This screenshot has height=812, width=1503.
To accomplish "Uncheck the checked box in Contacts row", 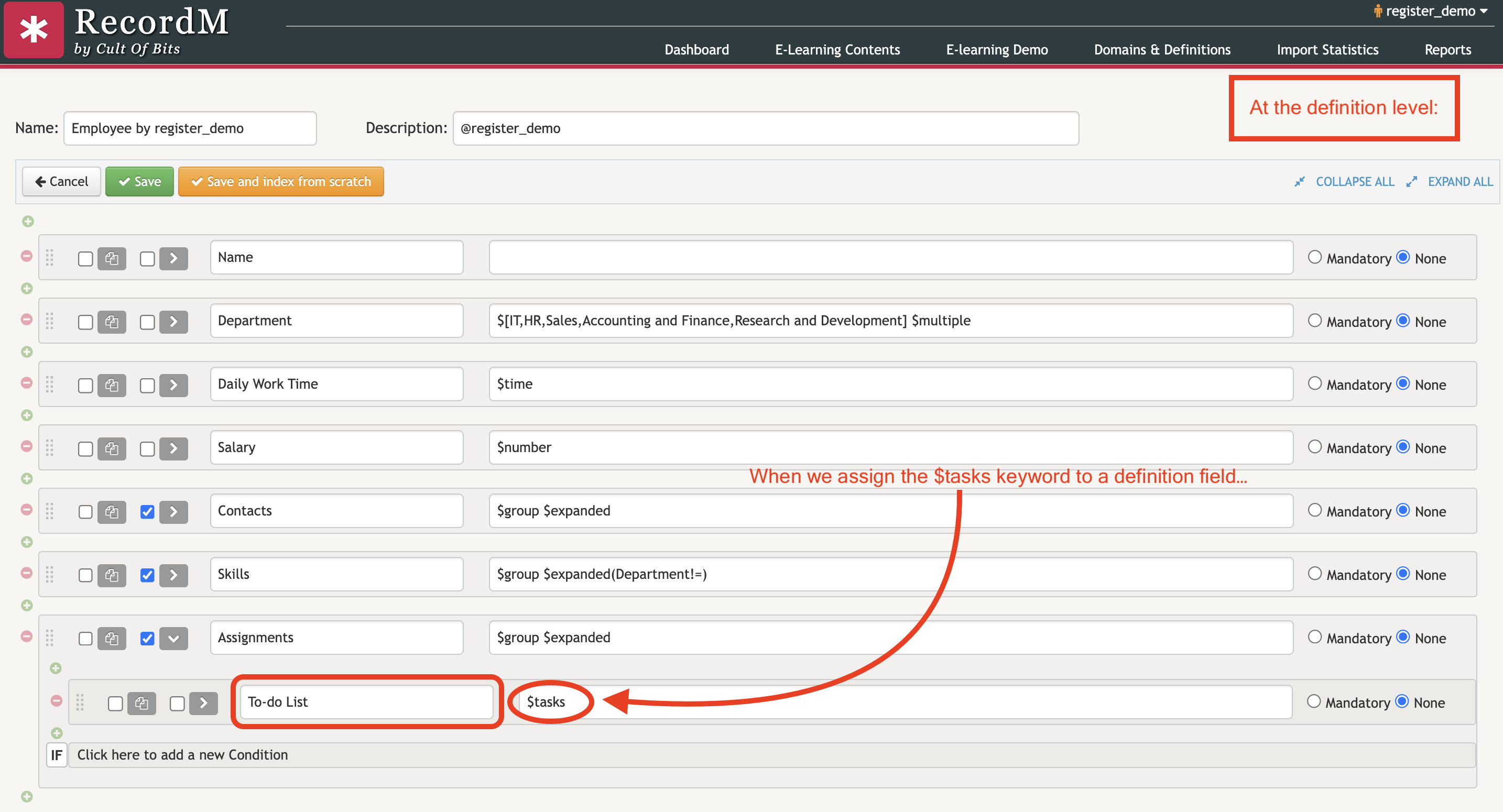I will point(147,512).
